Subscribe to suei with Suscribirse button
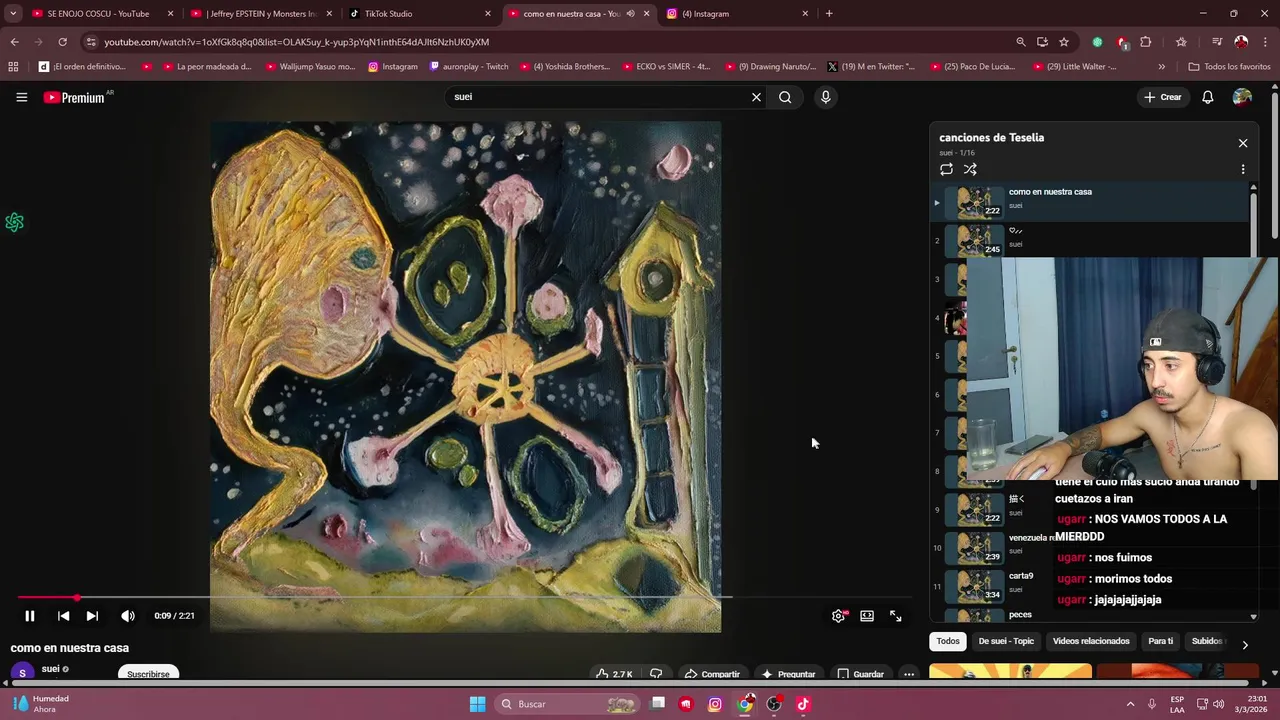This screenshot has width=1280, height=720. (x=148, y=674)
